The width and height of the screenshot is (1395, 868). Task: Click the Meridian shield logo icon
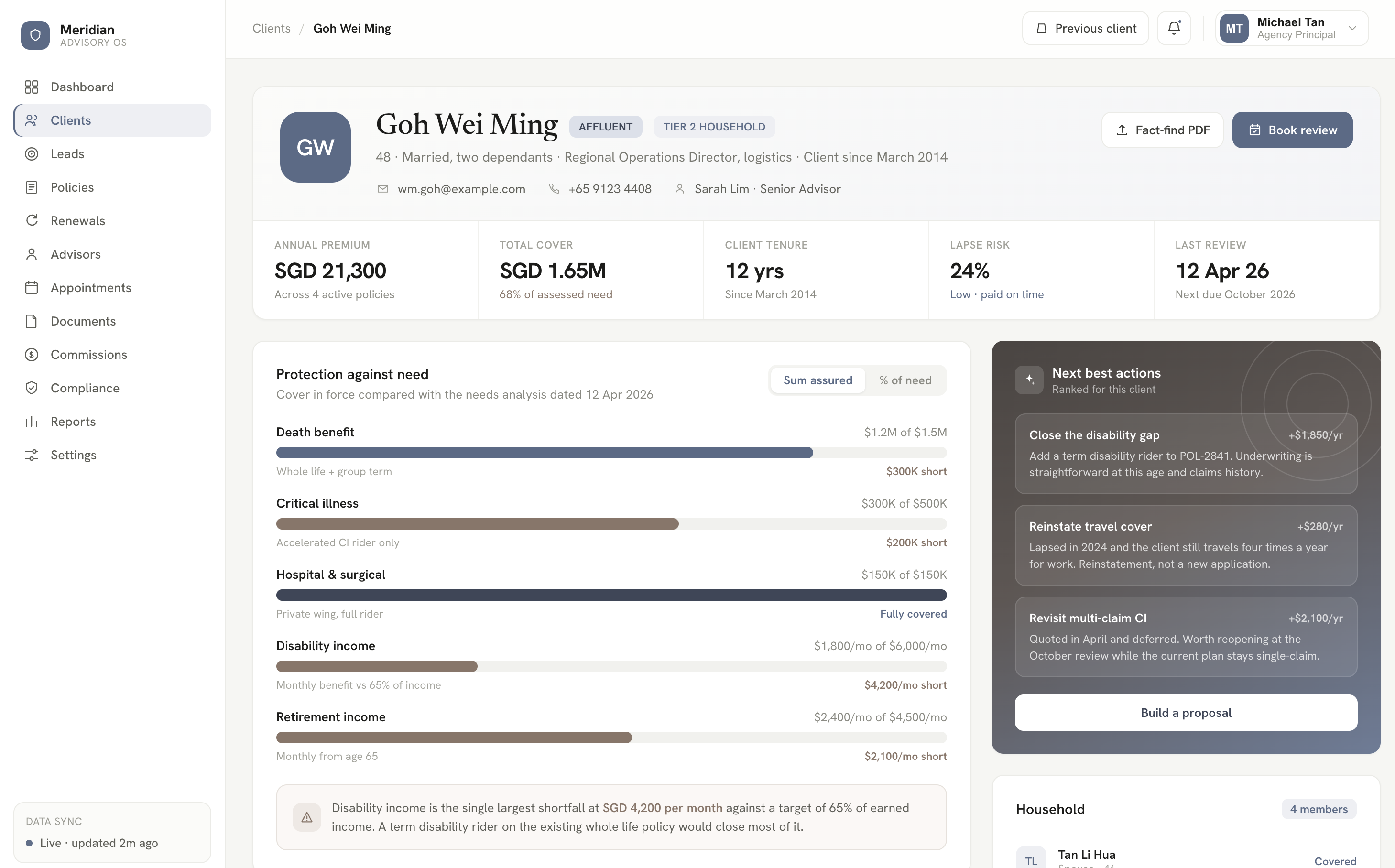coord(35,35)
